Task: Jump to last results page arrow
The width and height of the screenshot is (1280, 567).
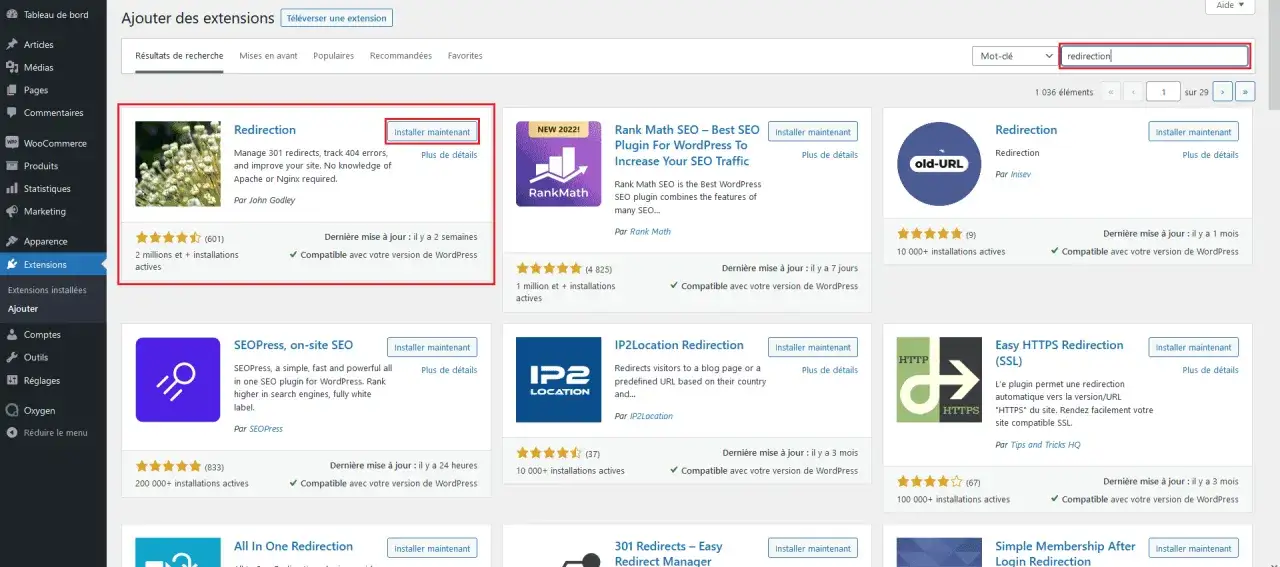Action: (1245, 91)
